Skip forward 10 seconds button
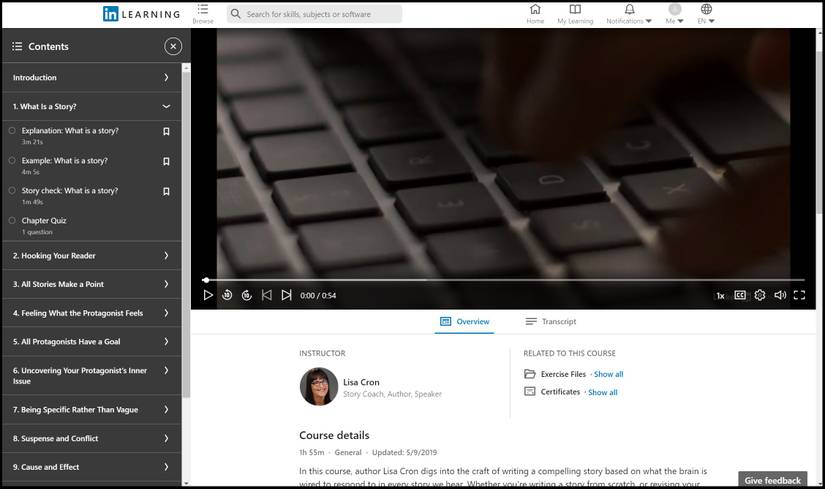825x489 pixels. 247,295
